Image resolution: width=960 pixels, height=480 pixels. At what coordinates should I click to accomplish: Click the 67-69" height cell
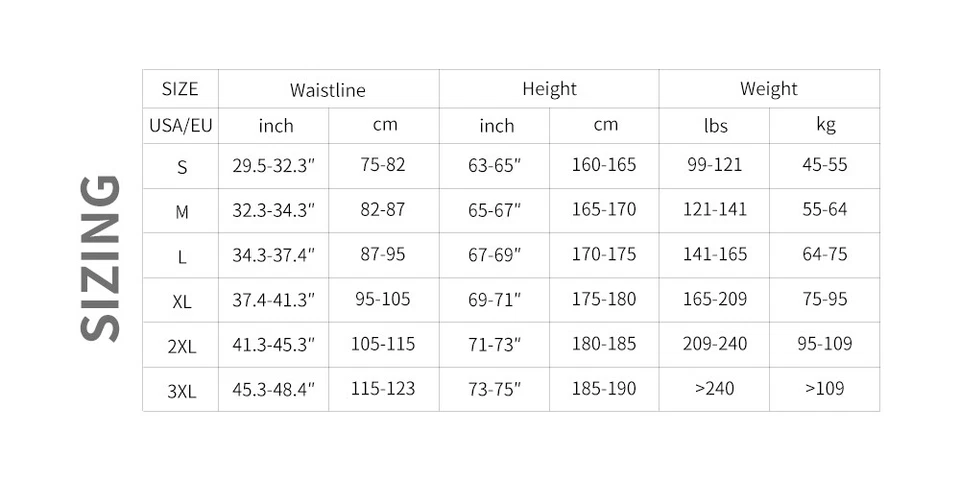pos(495,255)
